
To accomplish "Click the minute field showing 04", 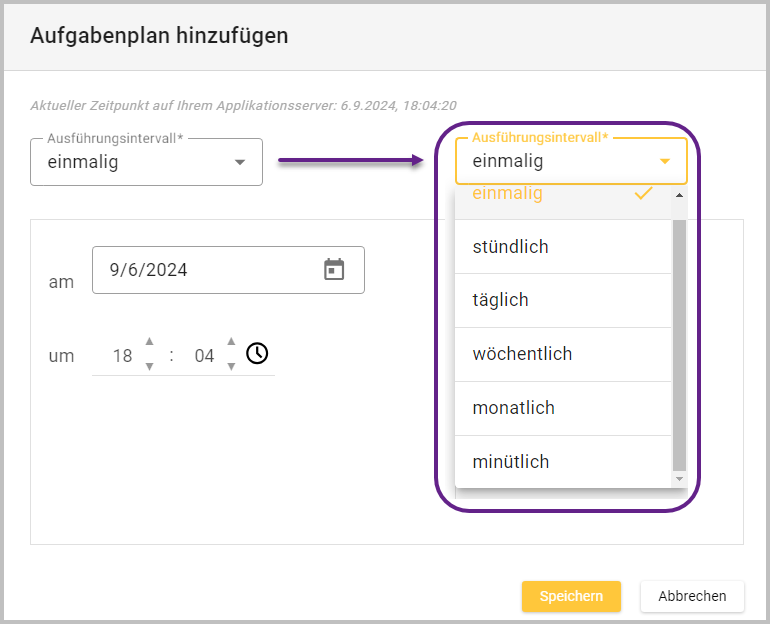I will (x=204, y=355).
